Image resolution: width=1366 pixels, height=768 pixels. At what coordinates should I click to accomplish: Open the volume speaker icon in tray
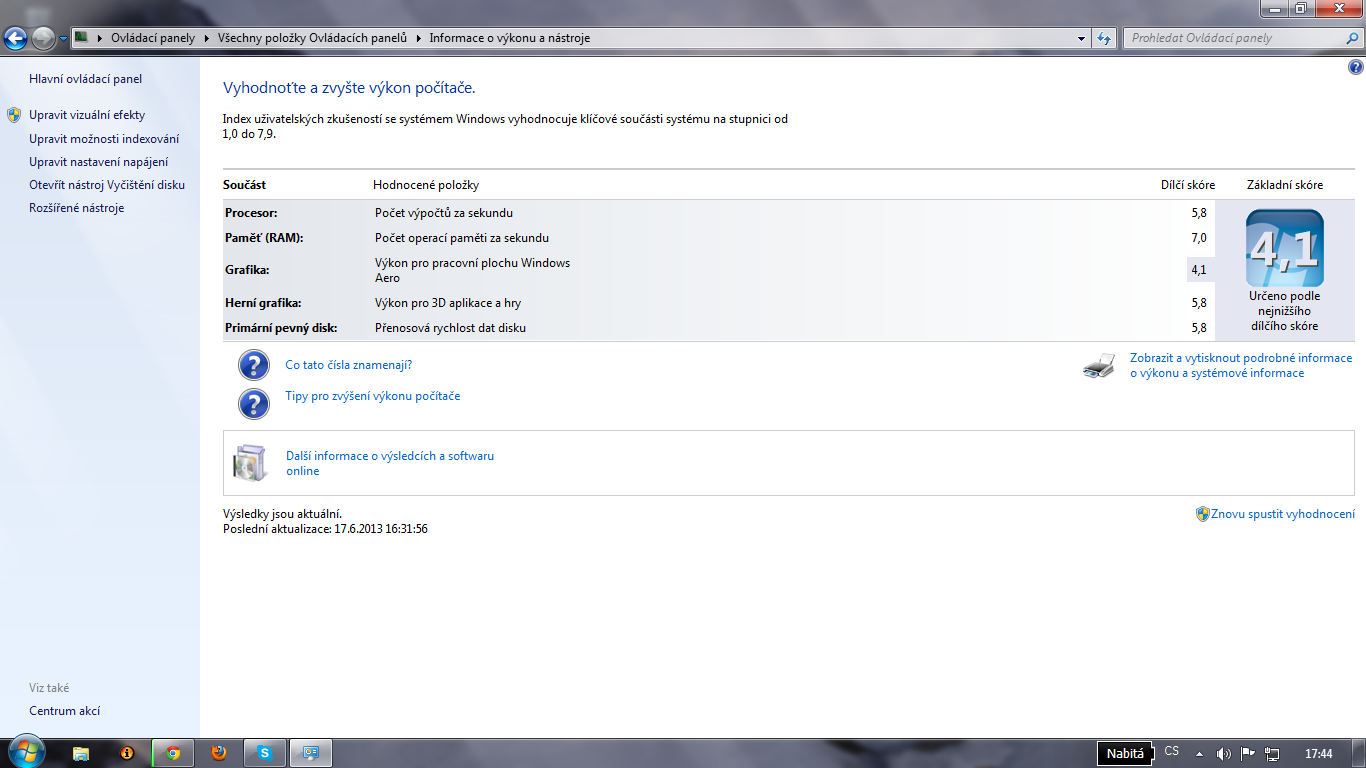click(x=1224, y=753)
